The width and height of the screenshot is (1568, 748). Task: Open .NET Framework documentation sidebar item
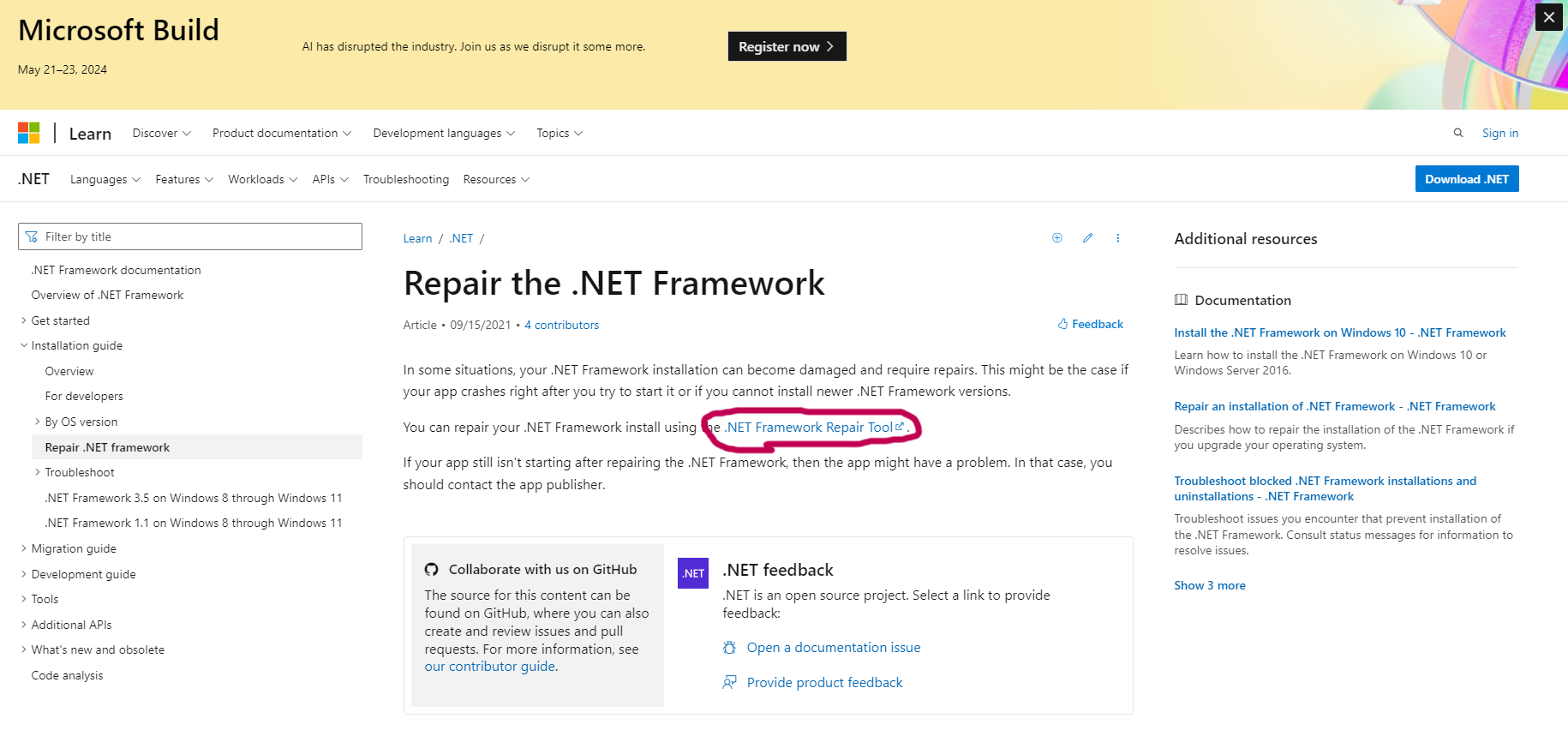(117, 270)
